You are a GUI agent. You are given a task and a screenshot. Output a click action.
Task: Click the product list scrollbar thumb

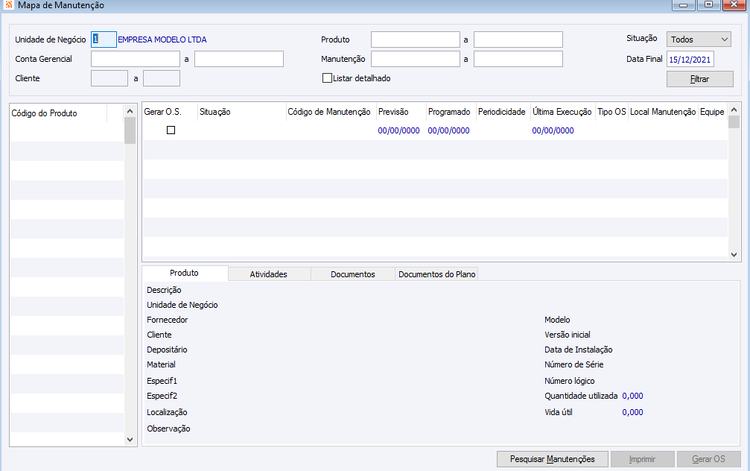pos(130,131)
